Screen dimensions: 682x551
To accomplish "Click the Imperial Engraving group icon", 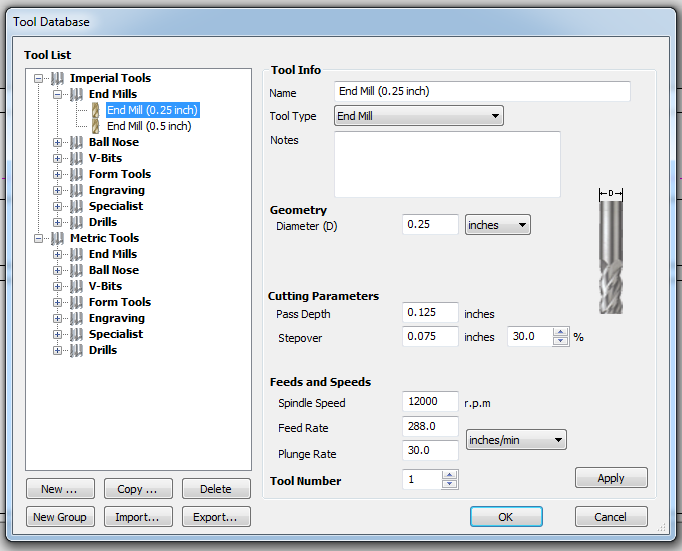I will (77, 190).
